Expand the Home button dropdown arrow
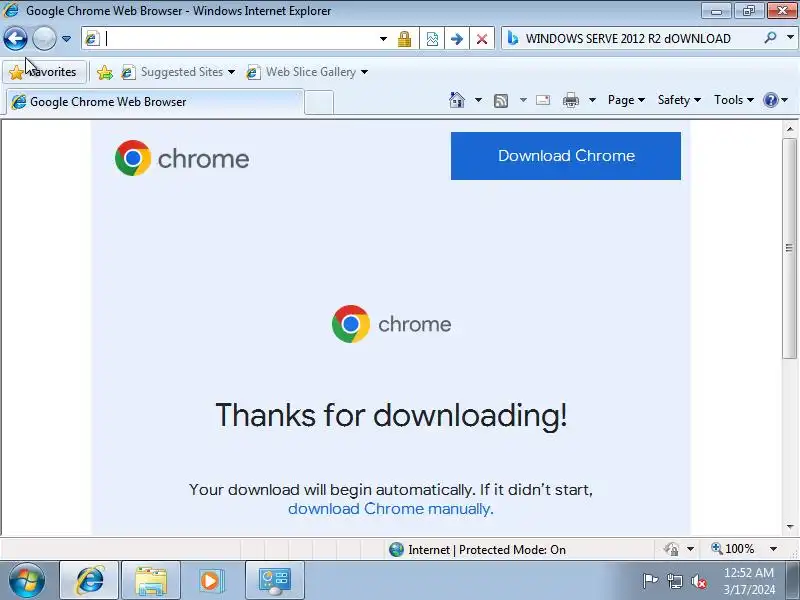This screenshot has height=600, width=800. click(478, 100)
